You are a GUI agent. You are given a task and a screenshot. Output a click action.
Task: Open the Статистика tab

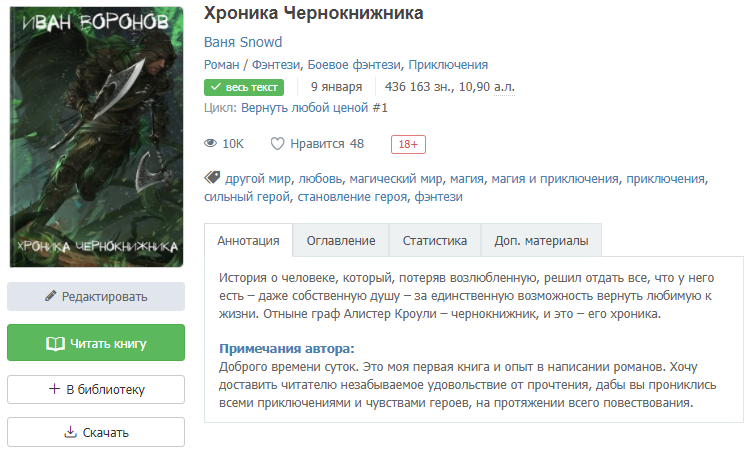(435, 241)
